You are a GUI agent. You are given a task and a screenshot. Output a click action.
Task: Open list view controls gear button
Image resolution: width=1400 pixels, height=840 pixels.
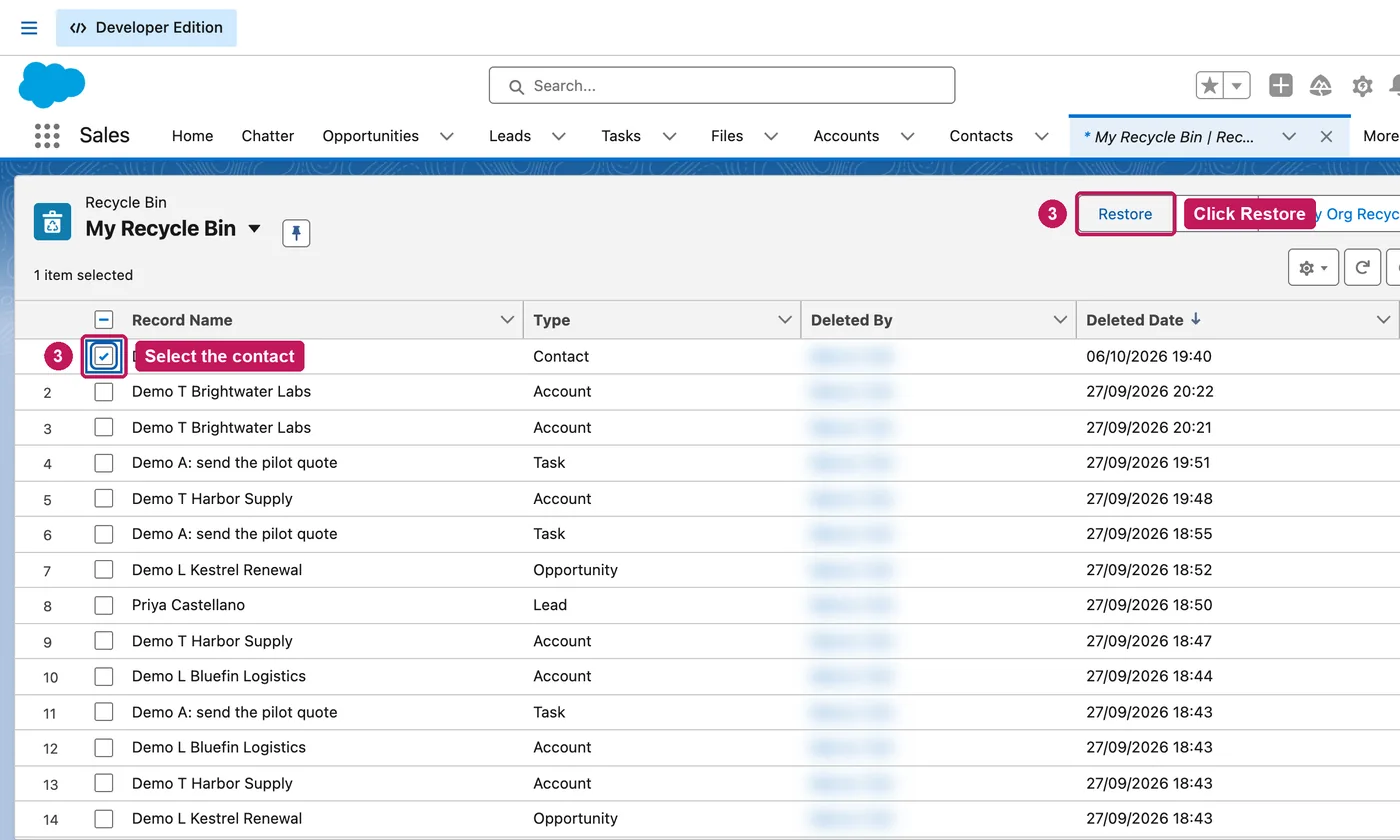(x=1313, y=268)
